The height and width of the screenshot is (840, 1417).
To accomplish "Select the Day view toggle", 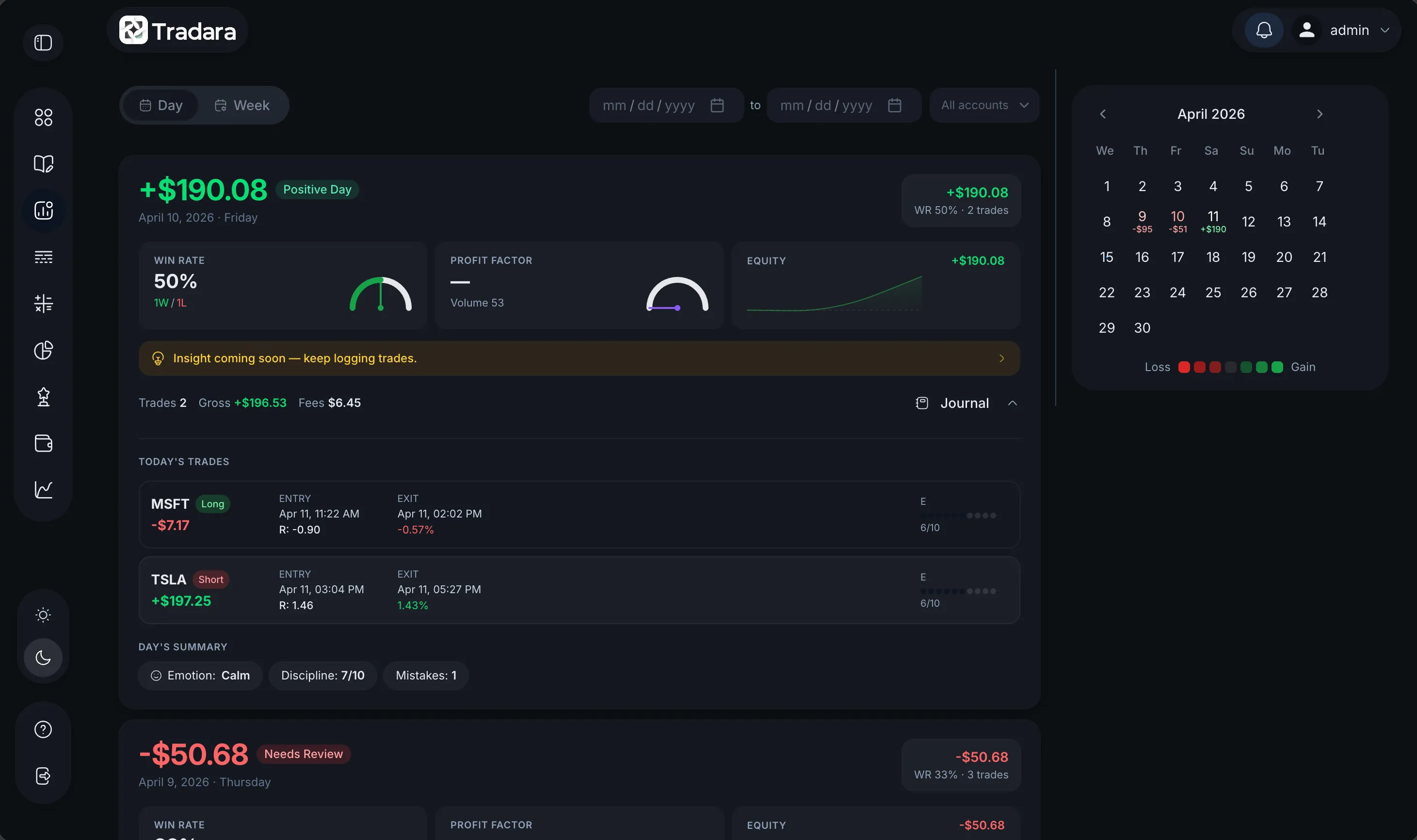I will pos(161,105).
